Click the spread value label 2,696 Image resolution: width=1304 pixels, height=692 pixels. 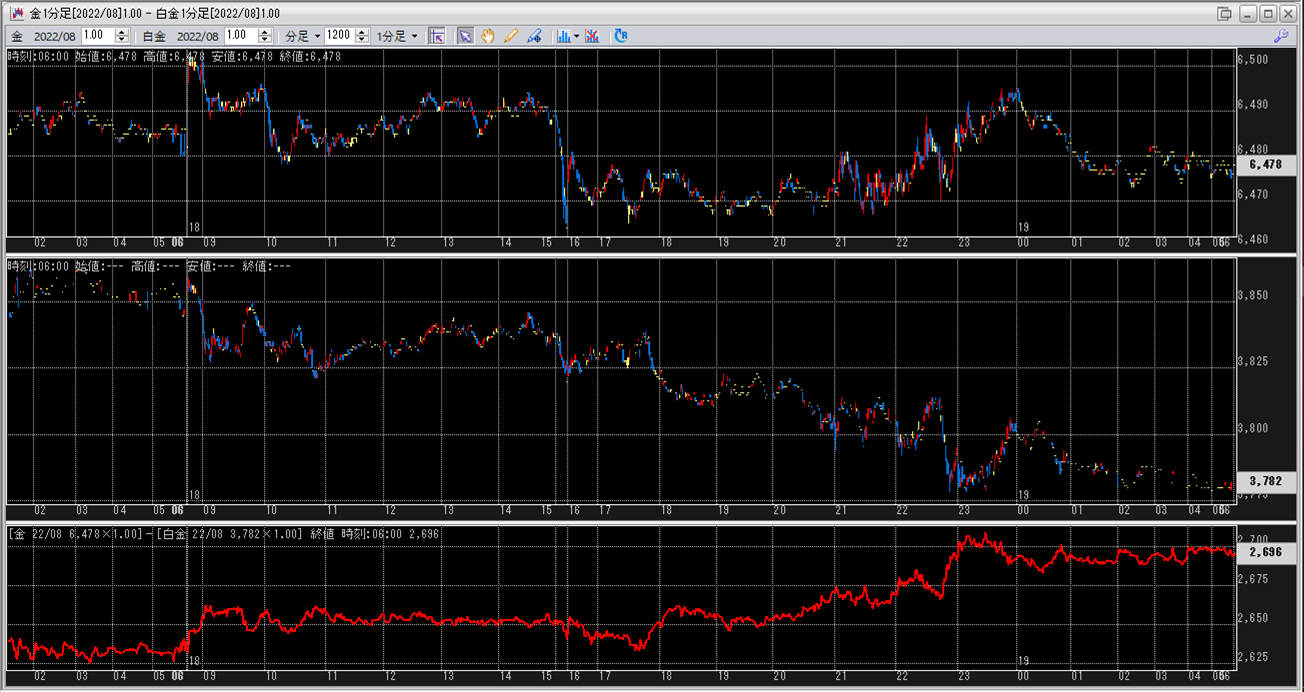(x=1265, y=551)
